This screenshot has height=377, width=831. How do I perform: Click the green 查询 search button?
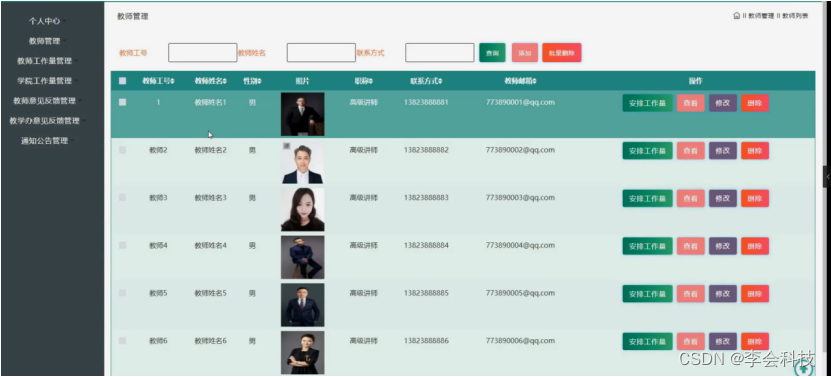[x=492, y=53]
